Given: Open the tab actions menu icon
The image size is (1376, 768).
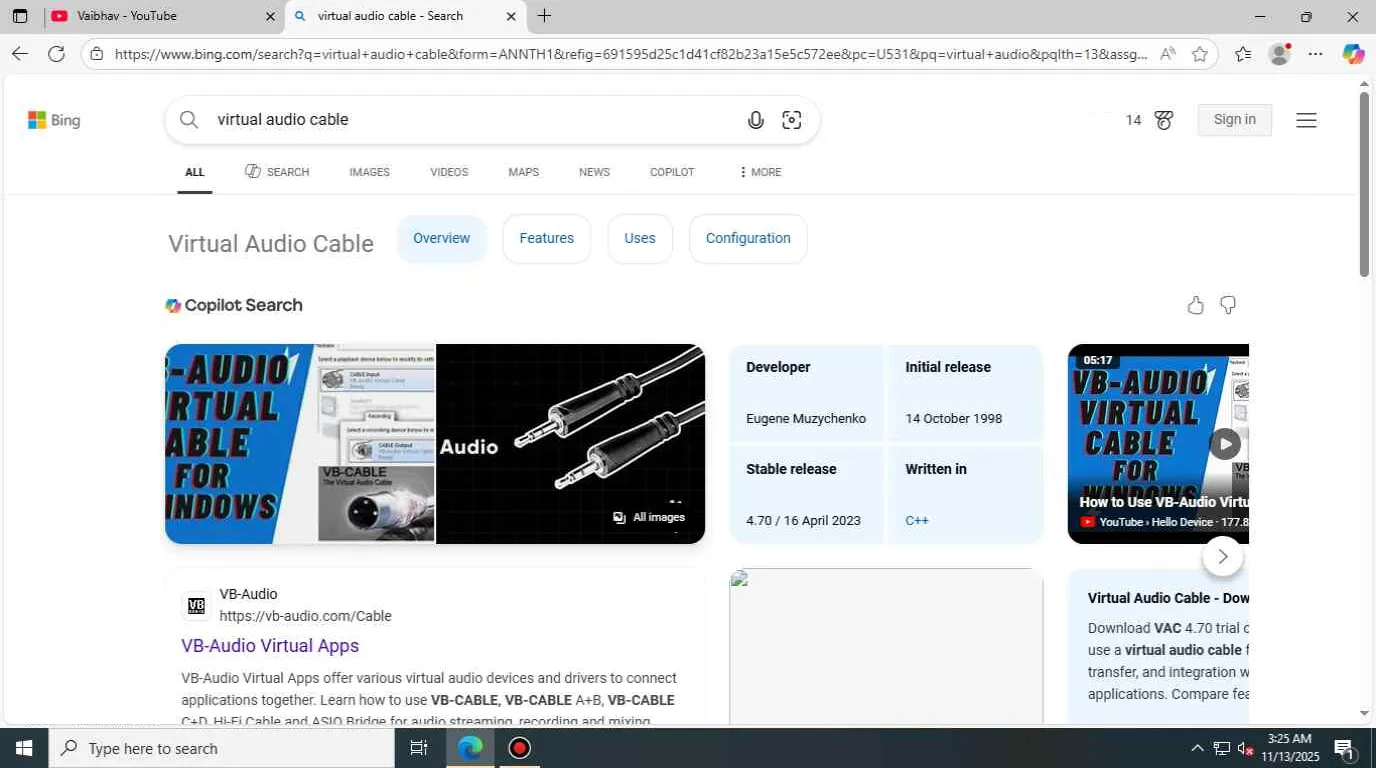Looking at the screenshot, I should pyautogui.click(x=20, y=16).
